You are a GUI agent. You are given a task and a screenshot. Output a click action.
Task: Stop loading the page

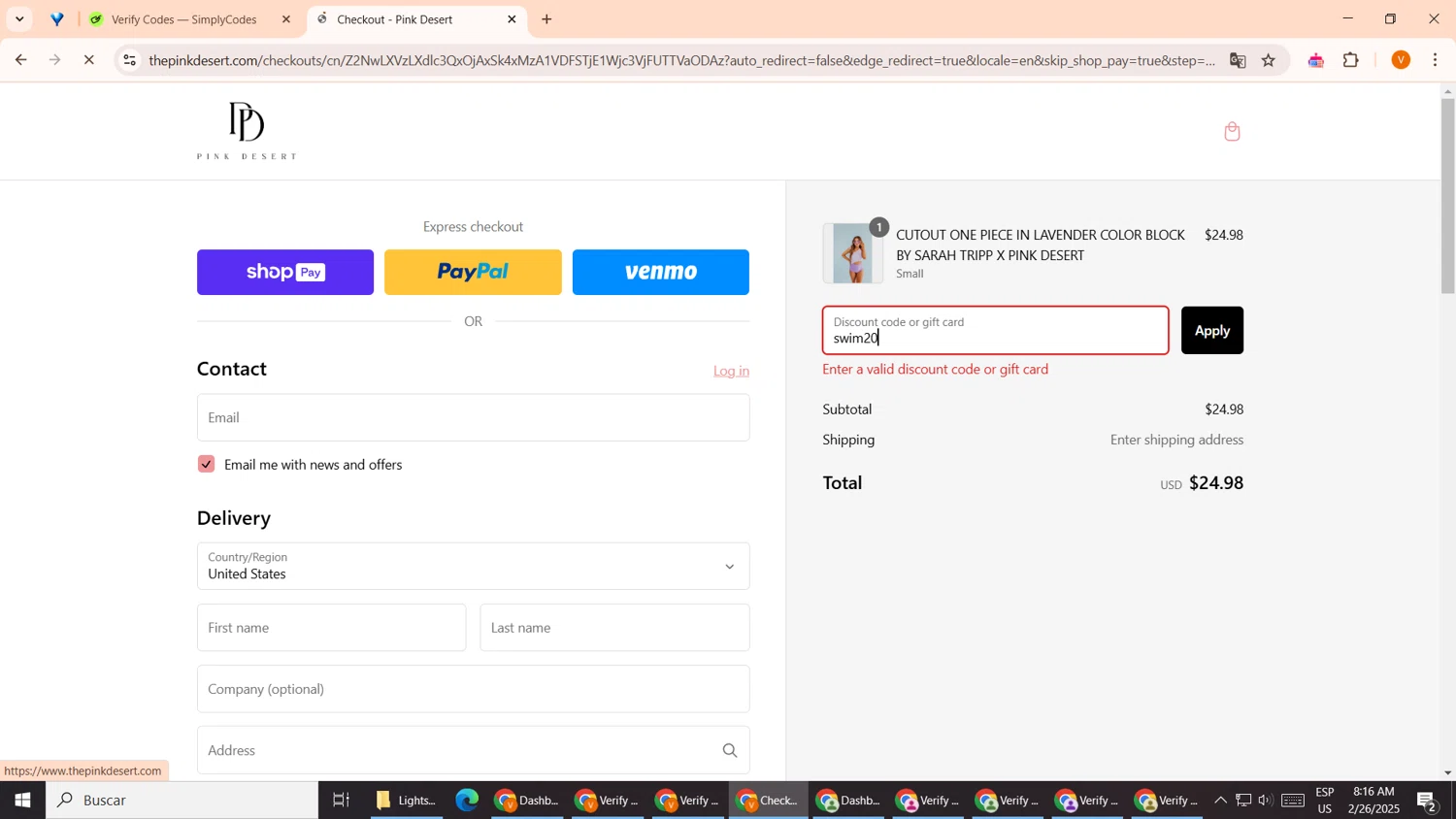click(89, 60)
